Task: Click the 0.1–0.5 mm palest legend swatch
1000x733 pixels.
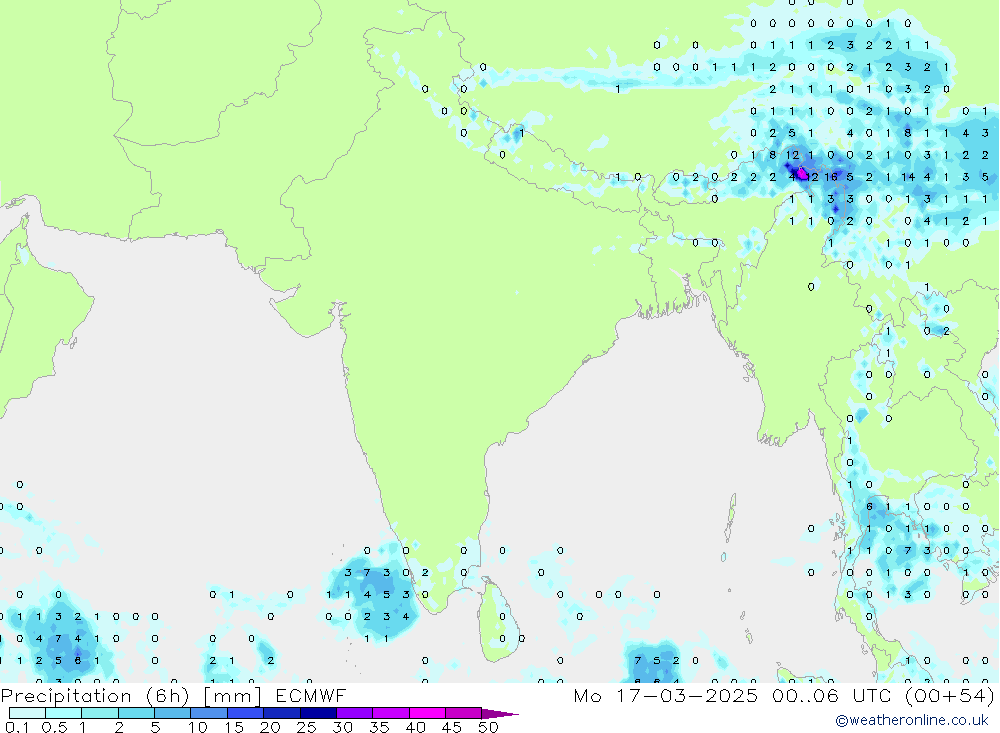Action: [27, 713]
